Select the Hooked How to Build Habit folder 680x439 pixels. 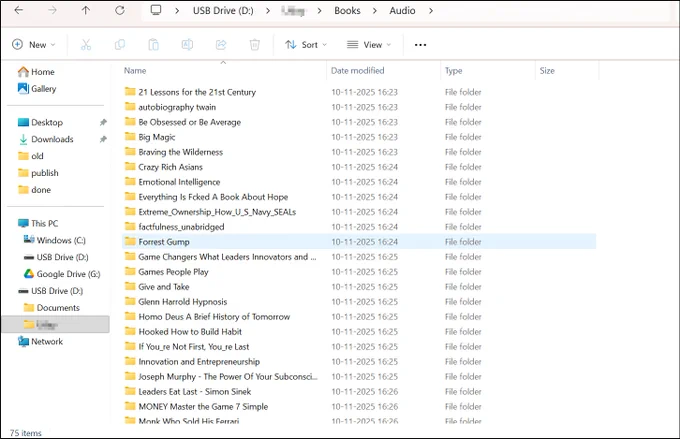pos(190,332)
